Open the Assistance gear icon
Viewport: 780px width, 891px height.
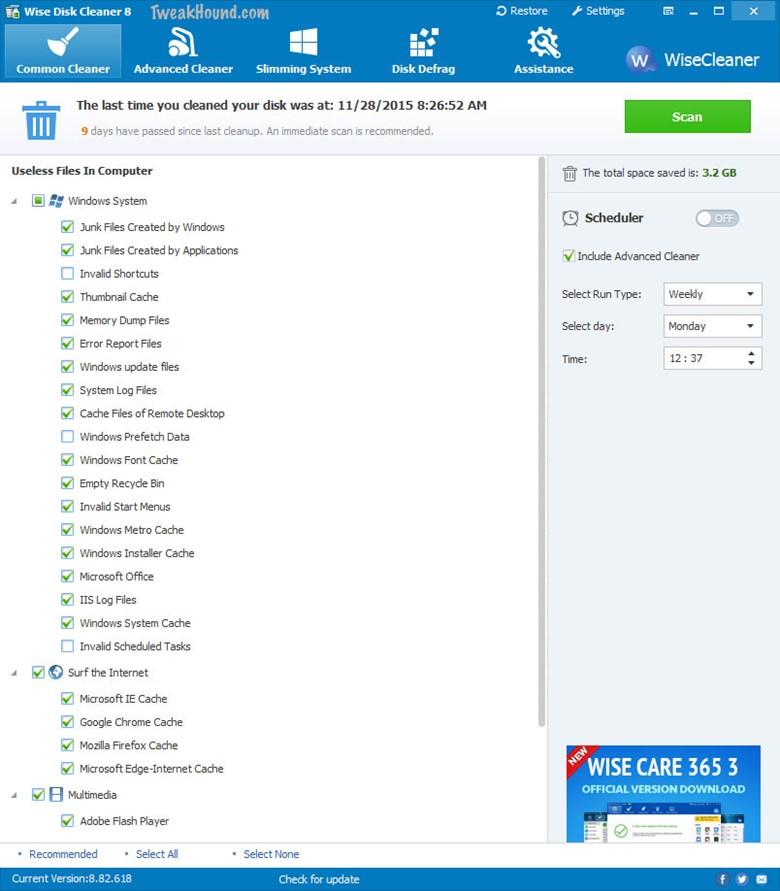[544, 43]
